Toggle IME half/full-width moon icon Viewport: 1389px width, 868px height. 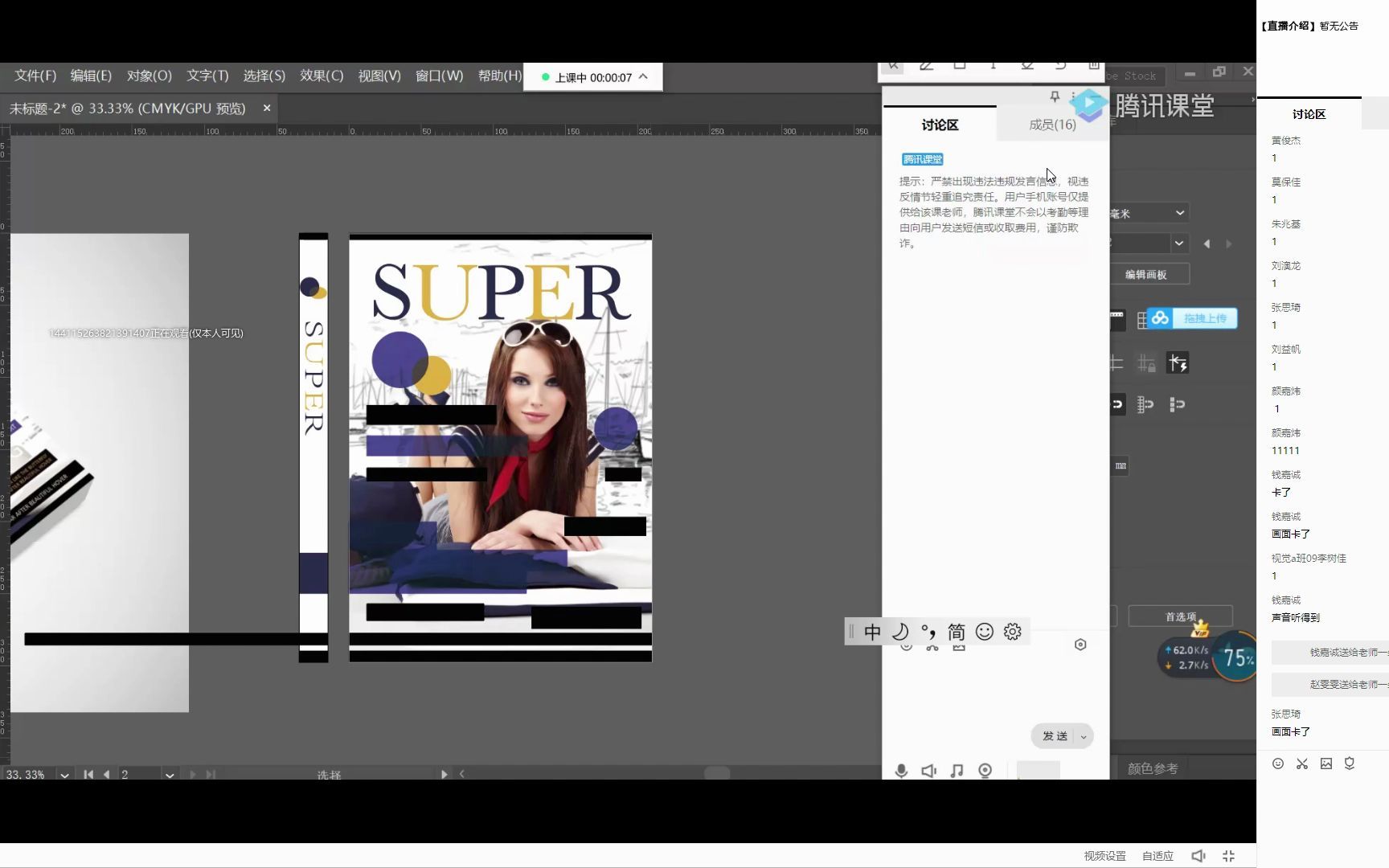click(900, 632)
